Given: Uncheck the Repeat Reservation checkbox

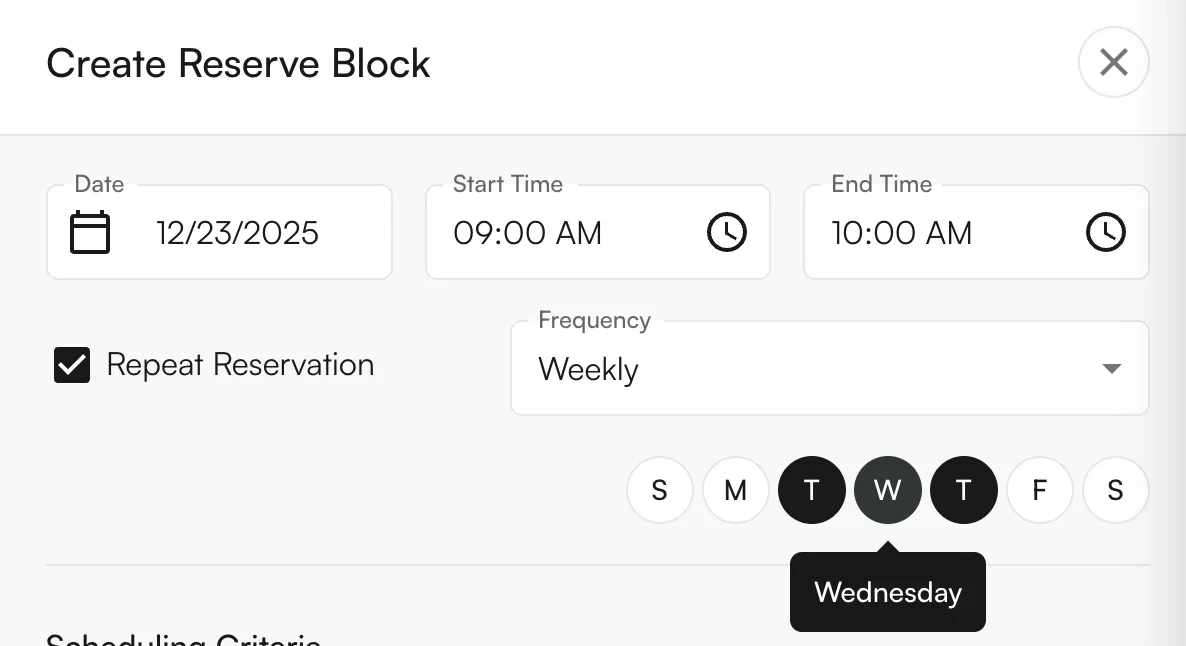Looking at the screenshot, I should coord(71,364).
